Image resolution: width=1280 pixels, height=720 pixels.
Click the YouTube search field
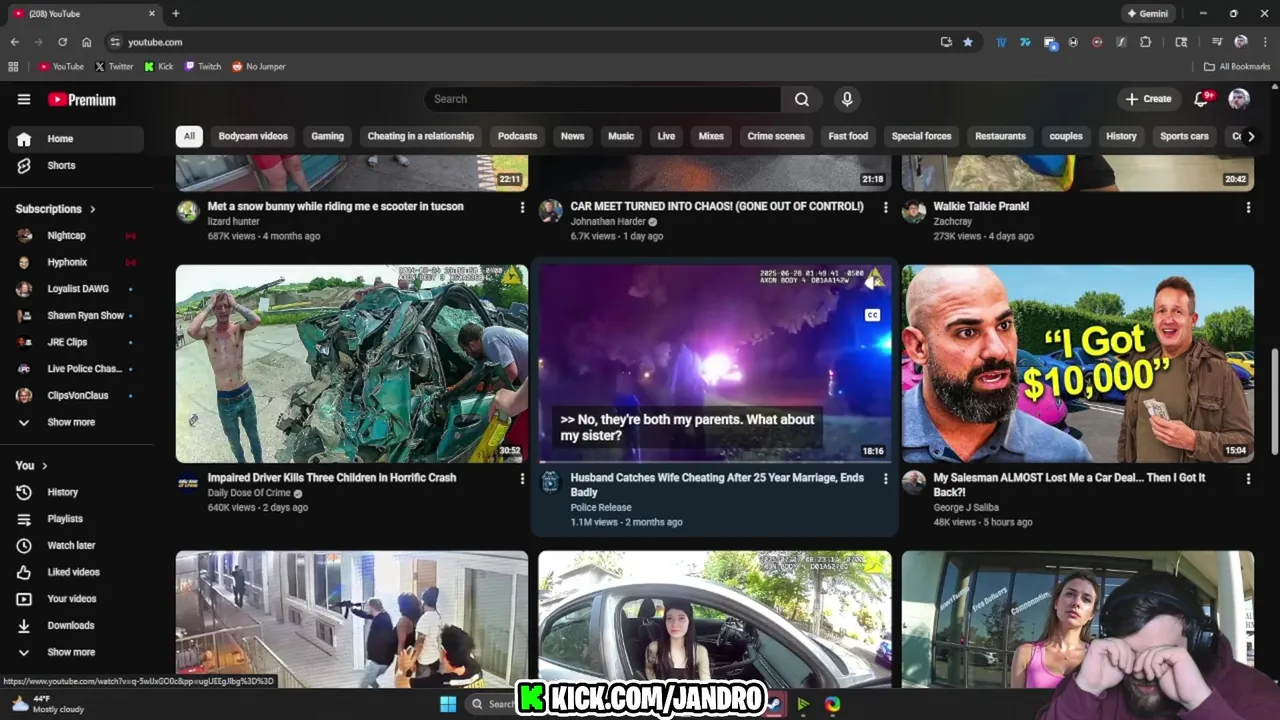pos(602,99)
